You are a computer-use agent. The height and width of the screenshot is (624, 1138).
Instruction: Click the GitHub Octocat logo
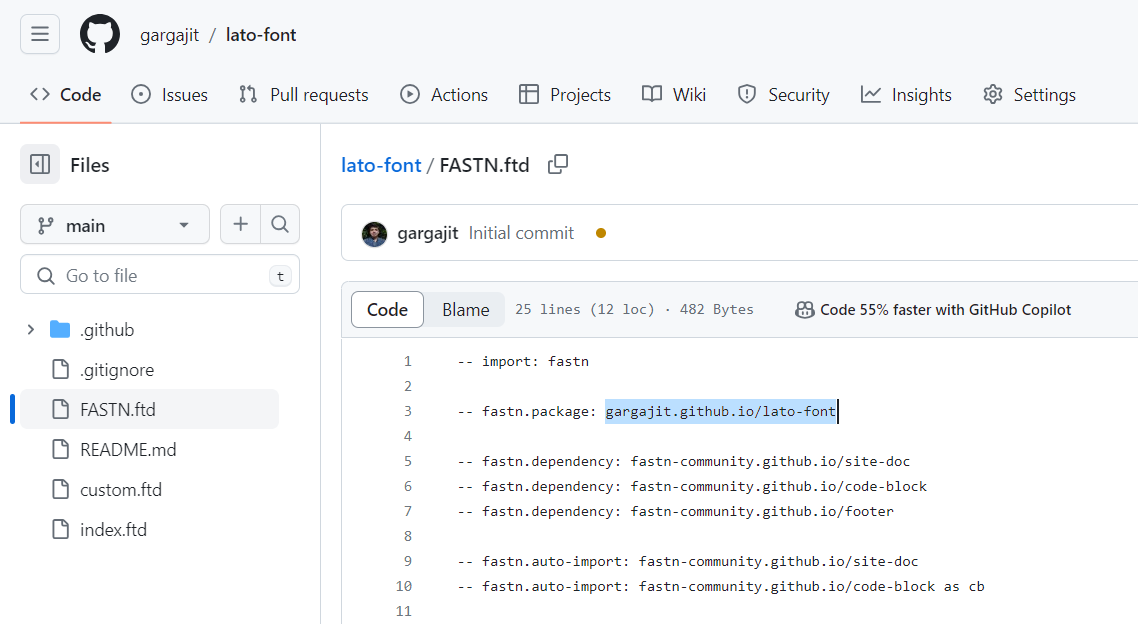[x=99, y=34]
